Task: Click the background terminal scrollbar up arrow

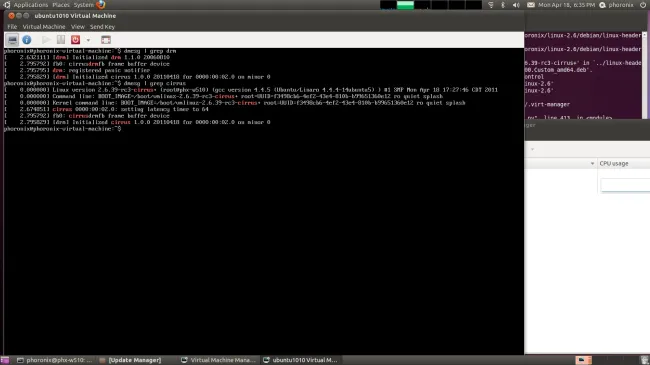Action: pos(645,35)
